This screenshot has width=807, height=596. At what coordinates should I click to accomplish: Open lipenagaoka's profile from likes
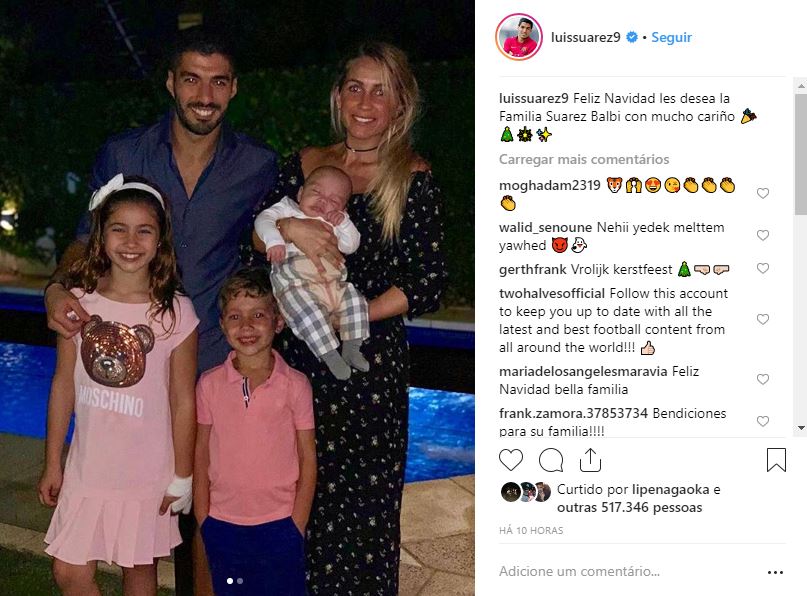671,489
